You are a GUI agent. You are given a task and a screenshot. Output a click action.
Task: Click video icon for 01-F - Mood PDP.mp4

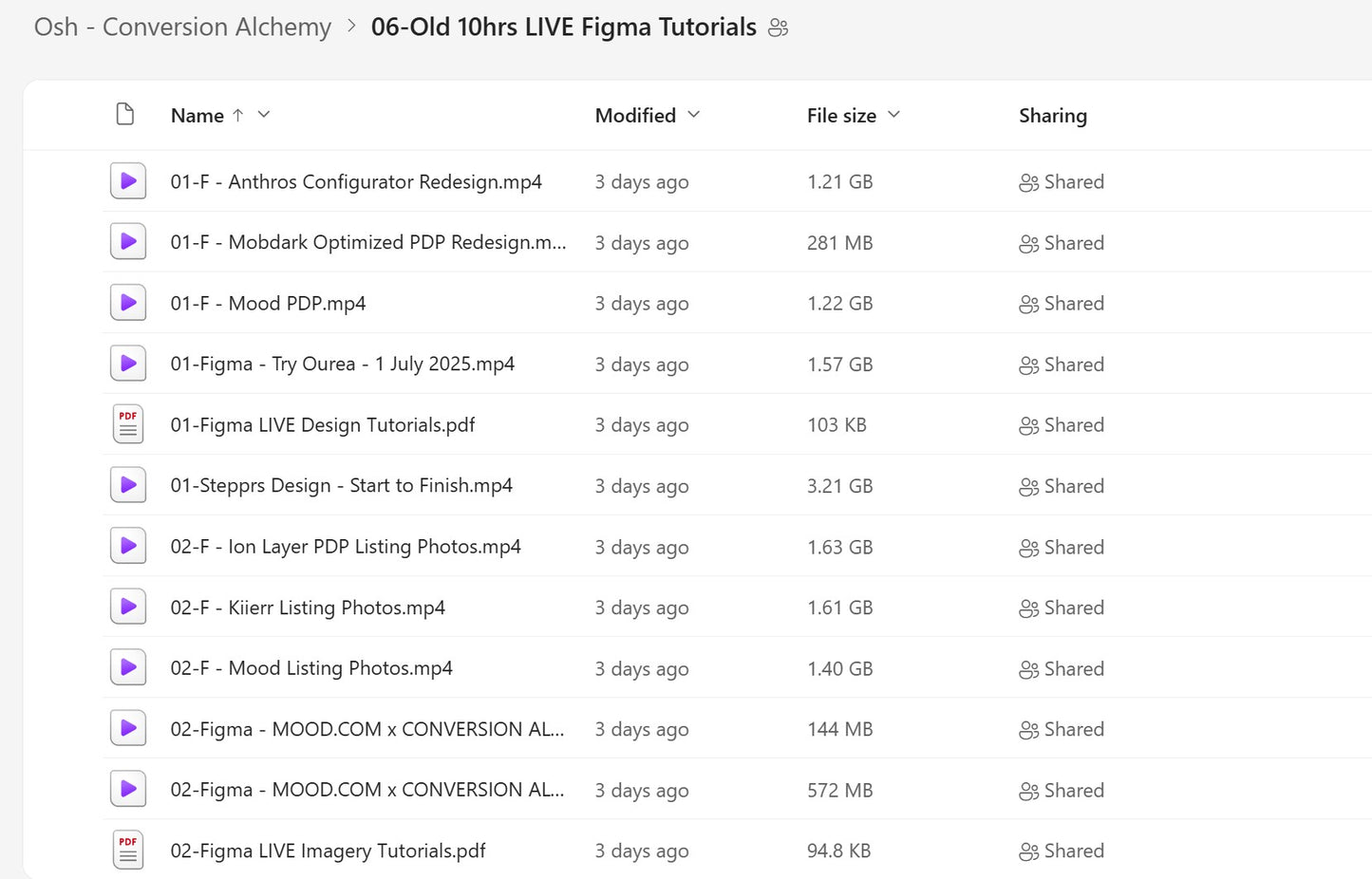128,303
